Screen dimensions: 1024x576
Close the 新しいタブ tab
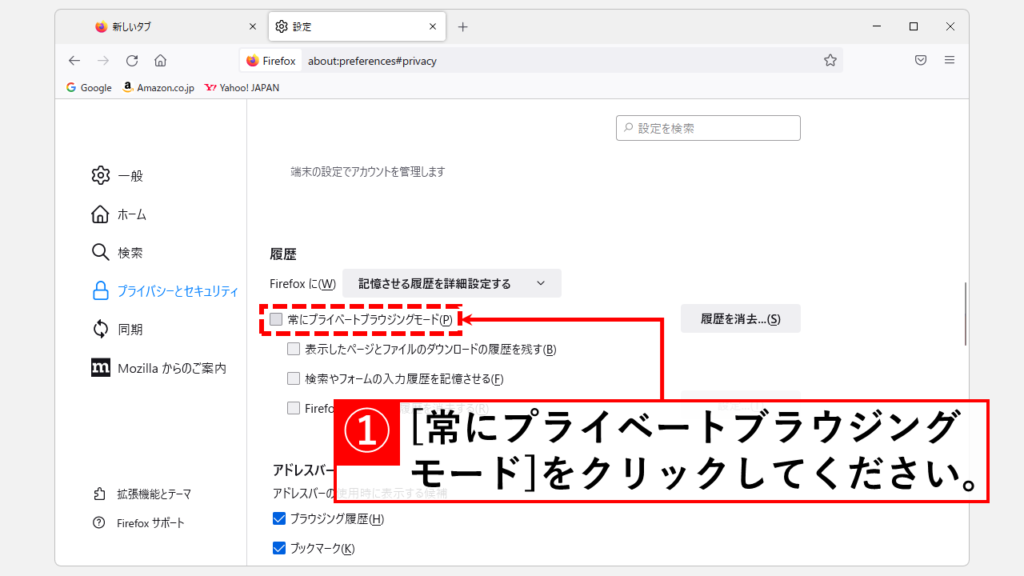pos(253,27)
